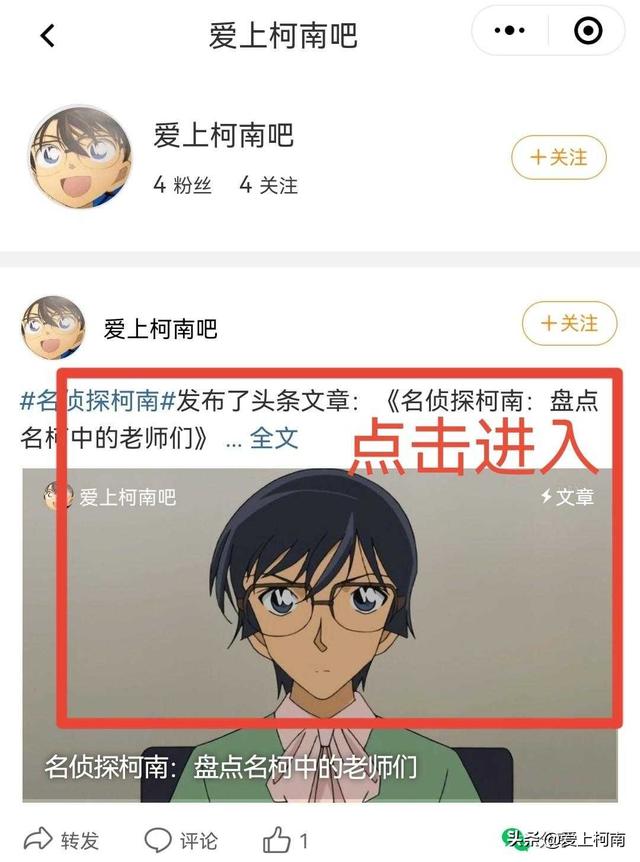640x862 pixels.
Task: Open the post author name 爱上柯南吧
Action: [x=161, y=329]
